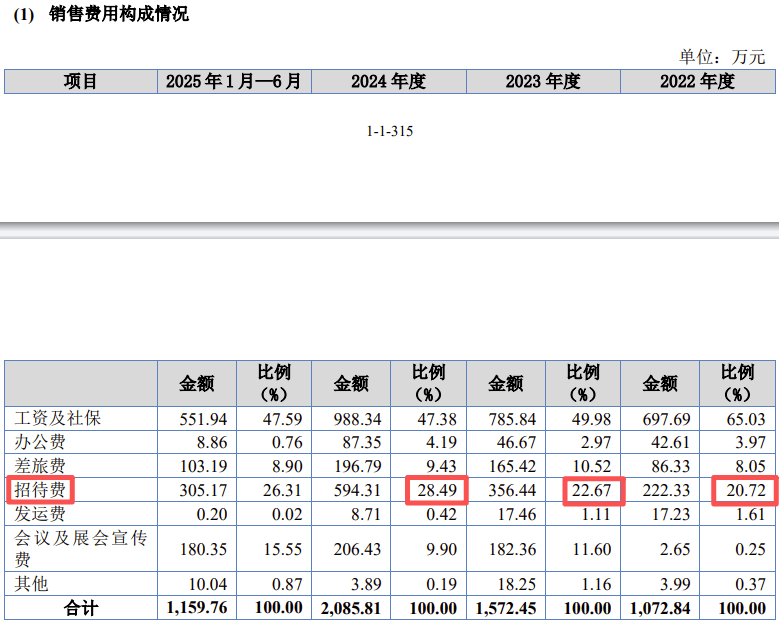Image resolution: width=779 pixels, height=625 pixels.
Task: Click the 会议及展会宣传费 row label
Action: pyautogui.click(x=78, y=549)
